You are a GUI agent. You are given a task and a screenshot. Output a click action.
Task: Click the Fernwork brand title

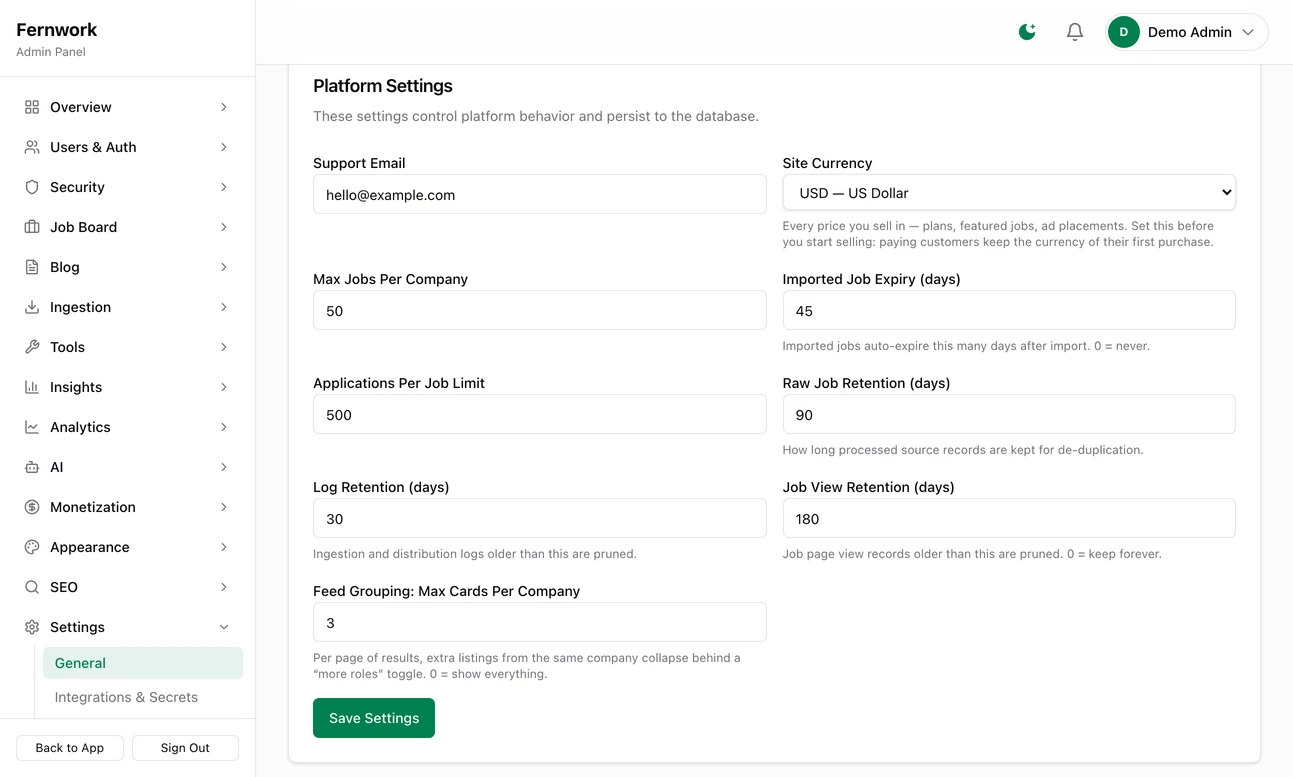(x=57, y=30)
